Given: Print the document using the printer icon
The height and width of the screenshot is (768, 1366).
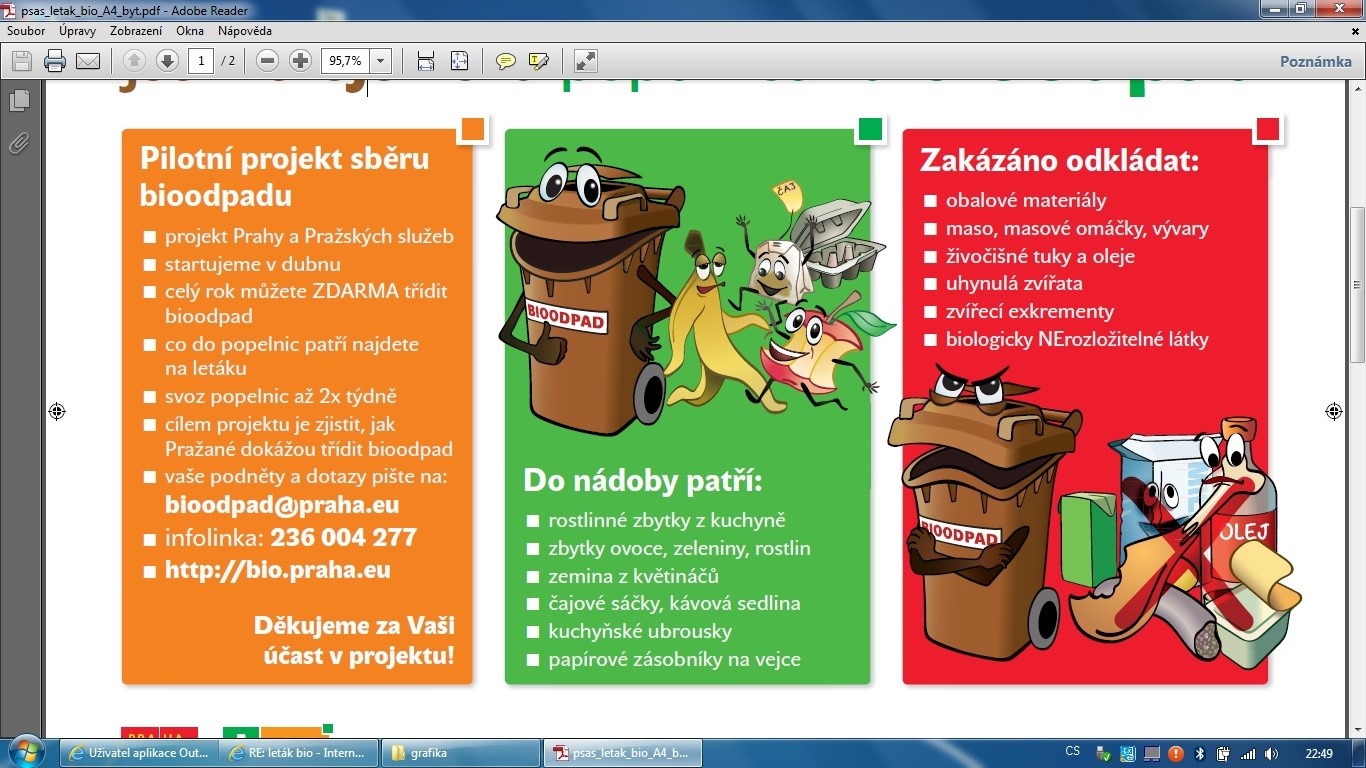Looking at the screenshot, I should (x=55, y=61).
